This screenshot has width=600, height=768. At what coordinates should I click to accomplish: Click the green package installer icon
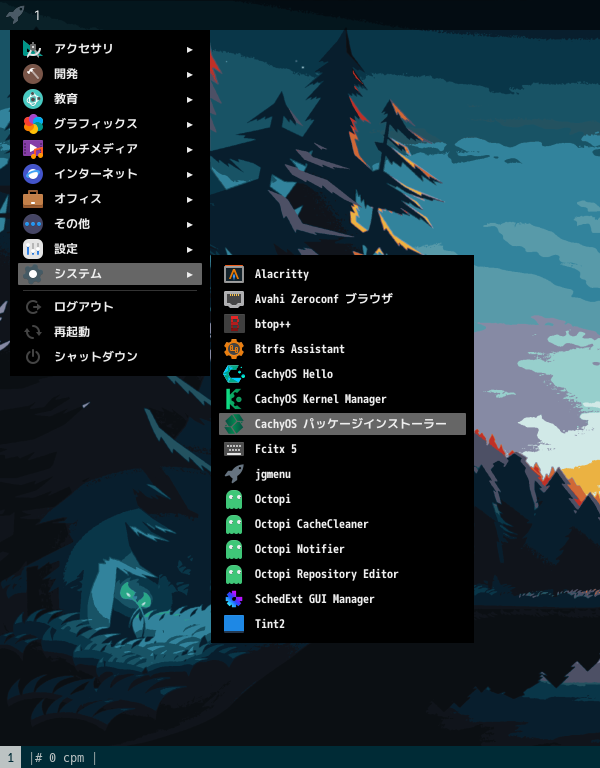234,424
